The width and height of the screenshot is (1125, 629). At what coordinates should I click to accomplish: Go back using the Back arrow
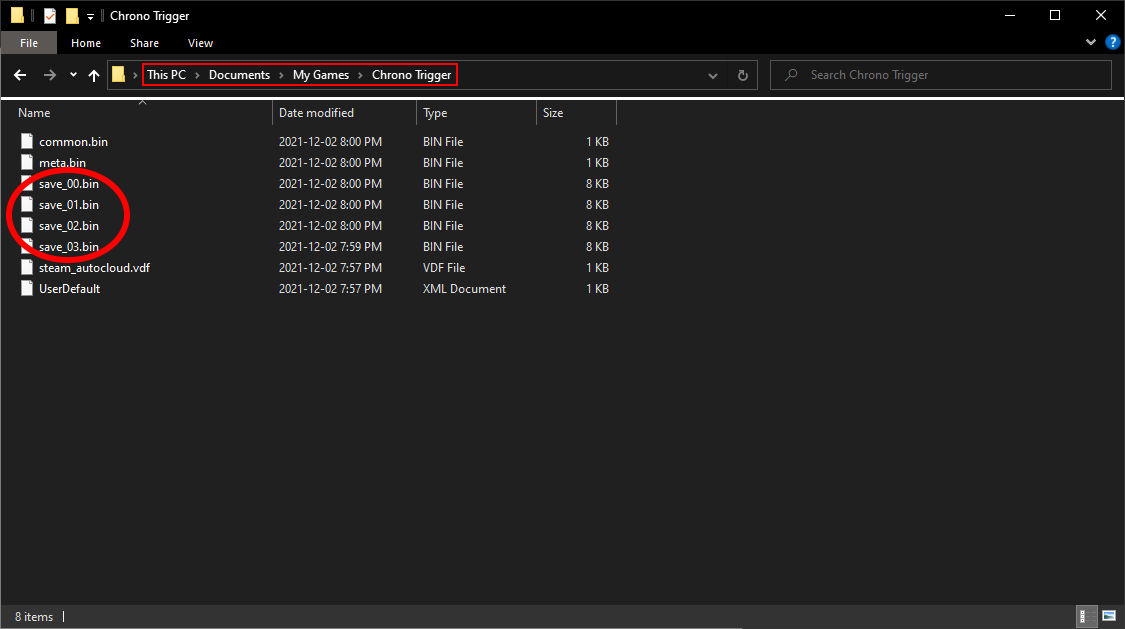click(x=20, y=75)
